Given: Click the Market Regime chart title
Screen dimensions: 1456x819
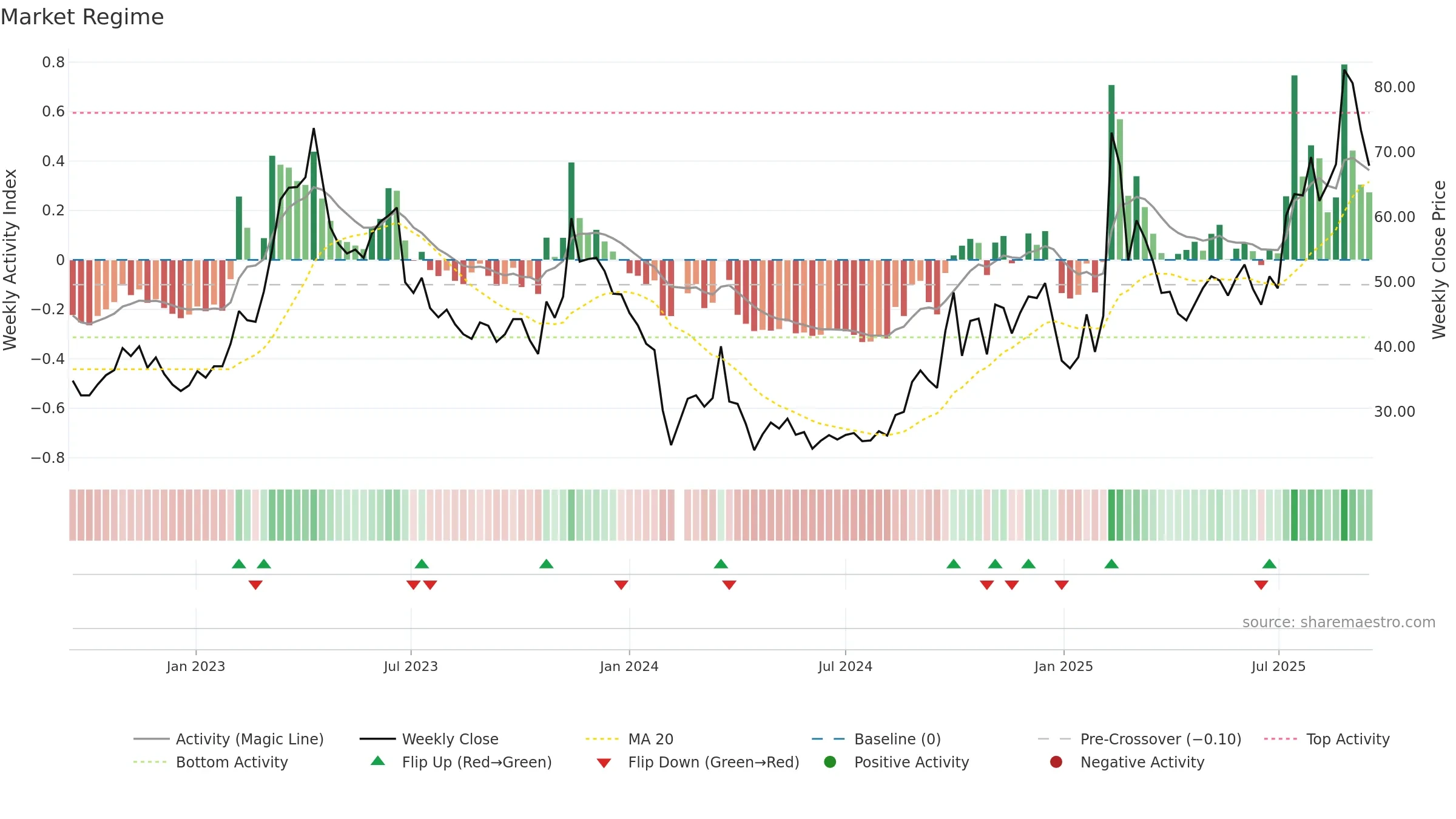Looking at the screenshot, I should [x=82, y=17].
